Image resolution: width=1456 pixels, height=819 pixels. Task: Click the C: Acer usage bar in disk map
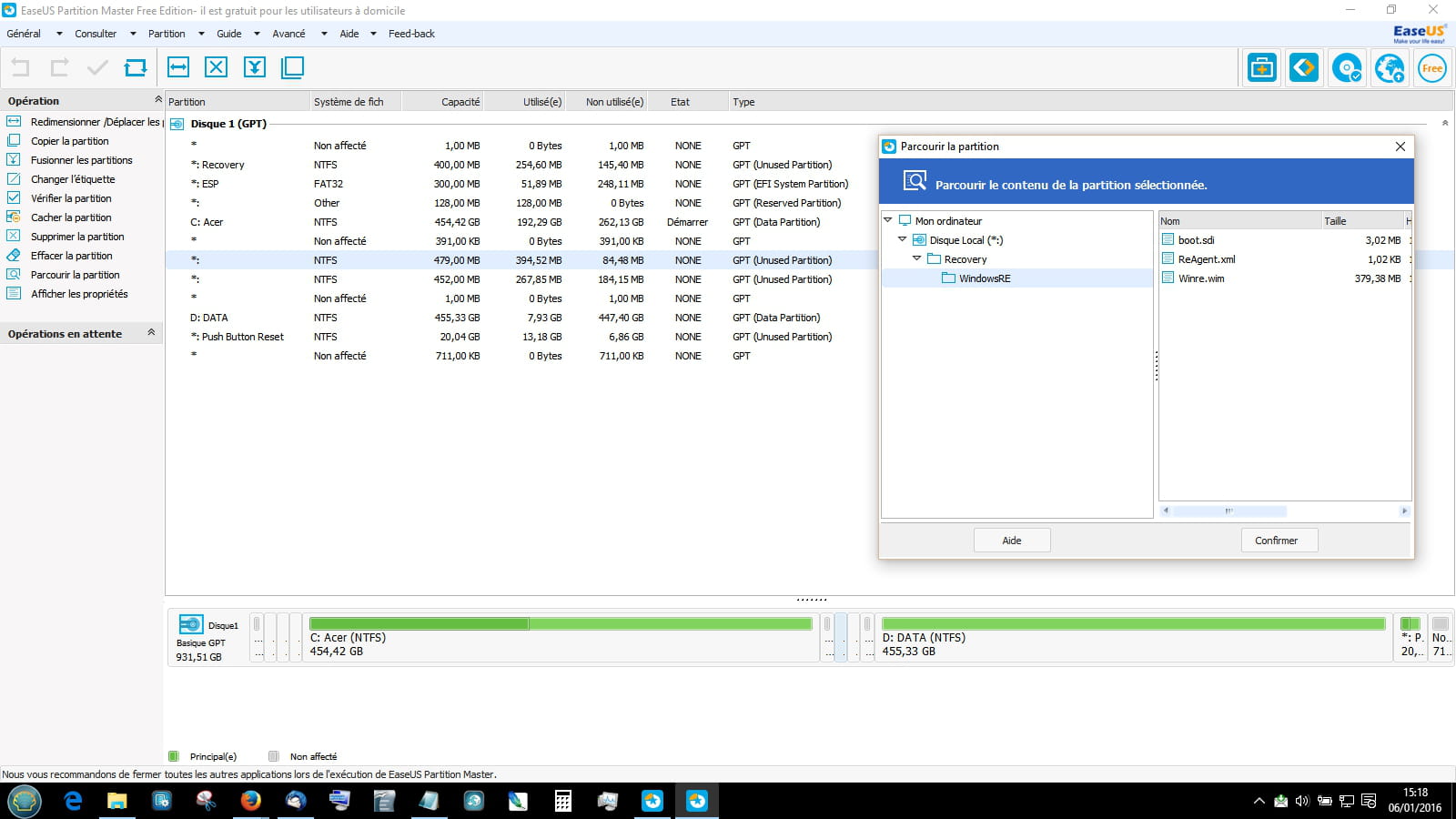[561, 623]
